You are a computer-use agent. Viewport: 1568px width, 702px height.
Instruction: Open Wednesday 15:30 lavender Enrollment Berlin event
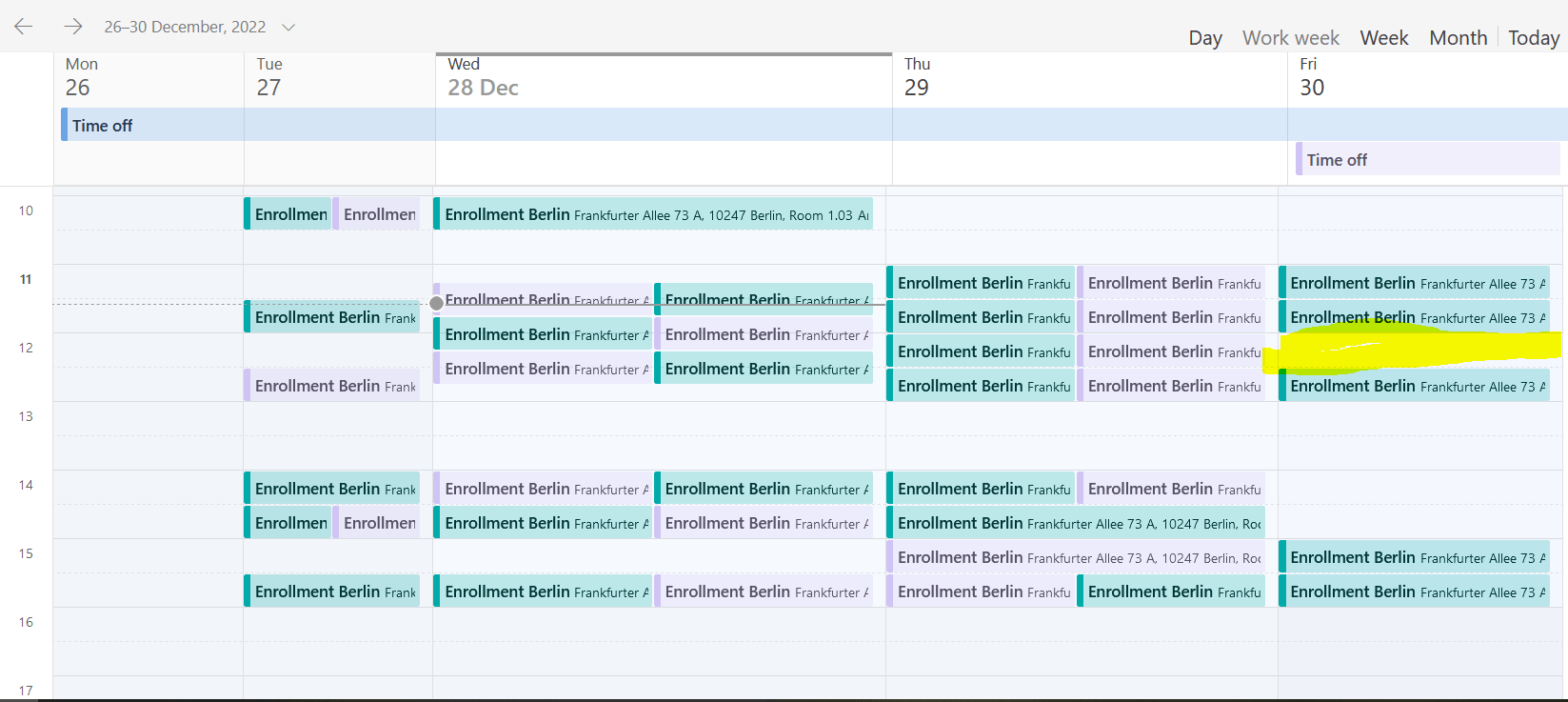764,592
